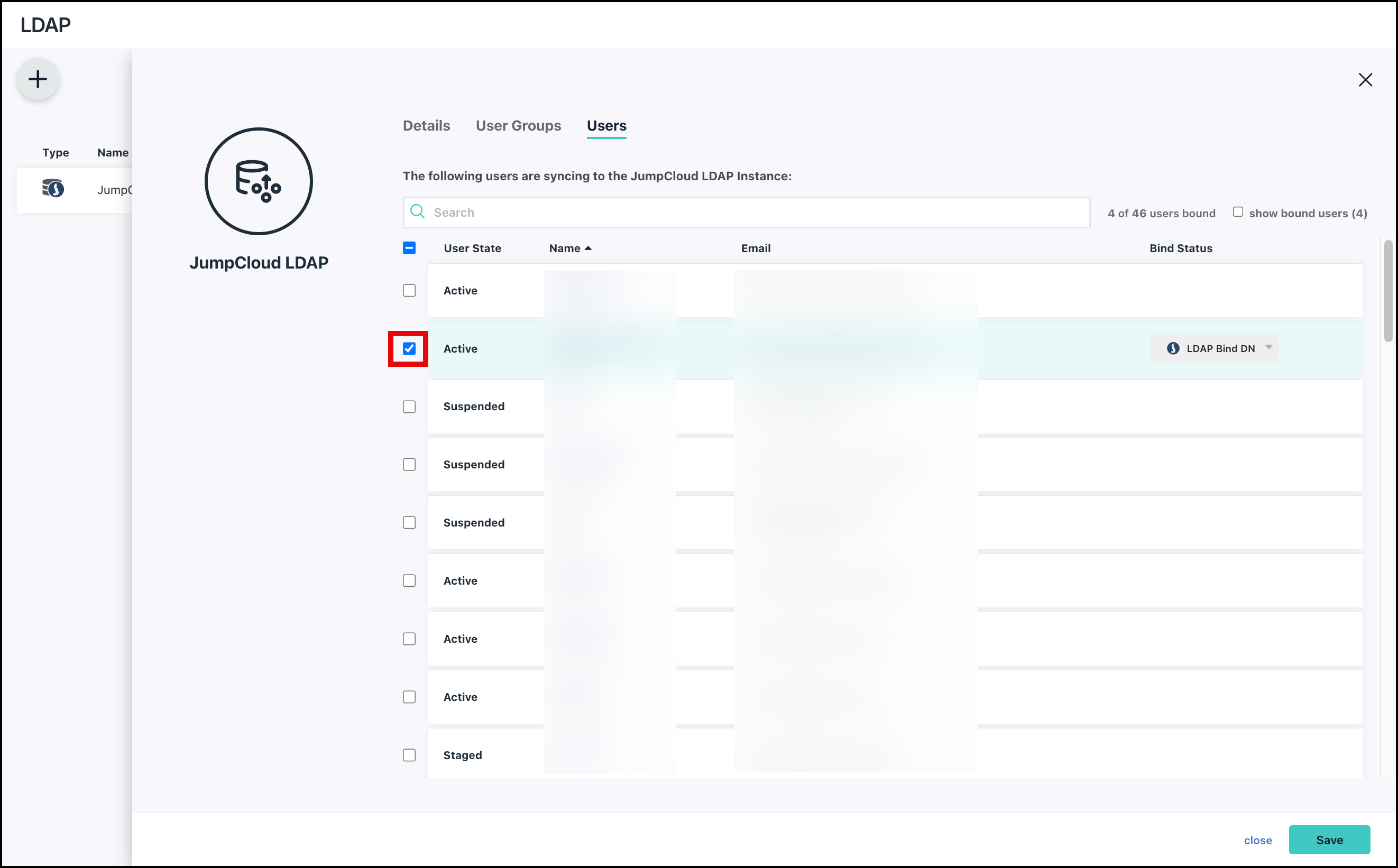
Task: Select the JumpCloud type icon in the left list row
Action: [53, 189]
